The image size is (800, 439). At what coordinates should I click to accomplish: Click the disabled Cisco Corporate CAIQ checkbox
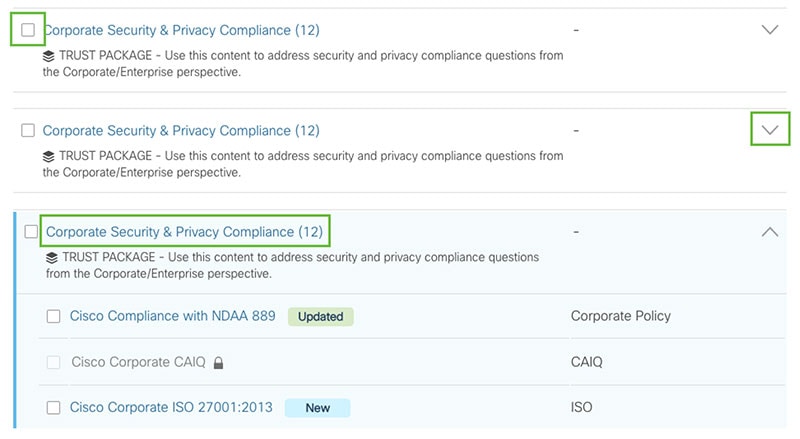(54, 362)
